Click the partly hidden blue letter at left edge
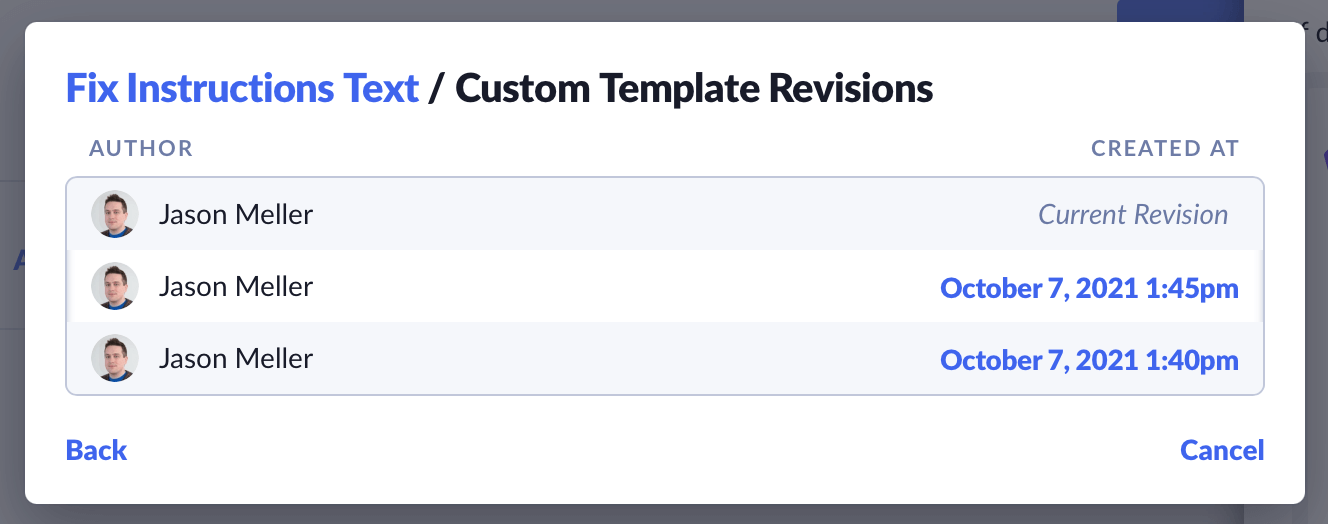This screenshot has width=1328, height=524. click(17, 262)
